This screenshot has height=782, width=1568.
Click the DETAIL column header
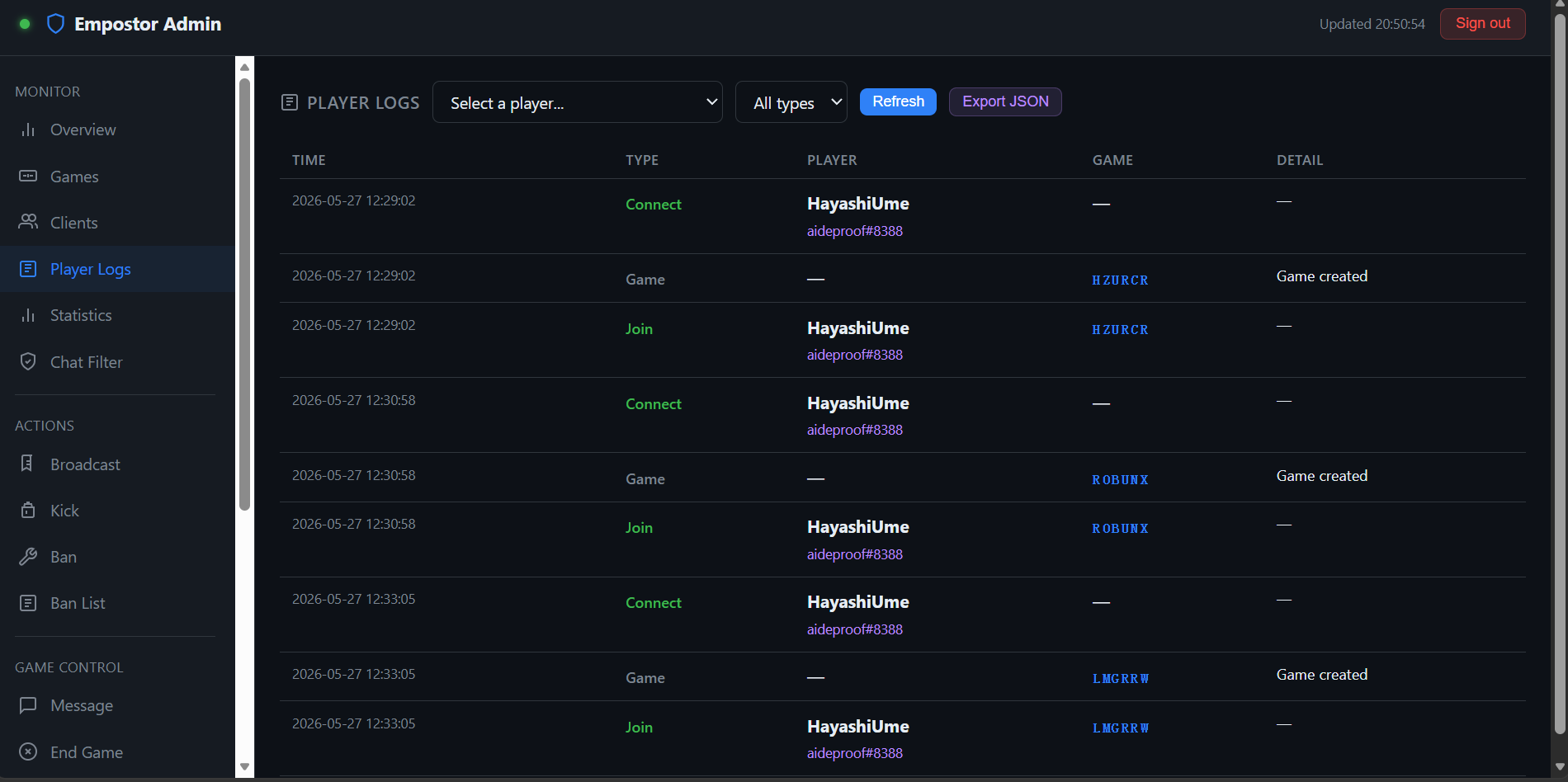[x=1300, y=160]
